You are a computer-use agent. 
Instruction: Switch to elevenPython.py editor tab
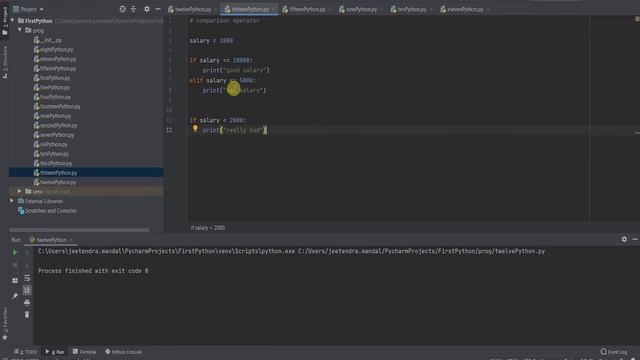[464, 9]
